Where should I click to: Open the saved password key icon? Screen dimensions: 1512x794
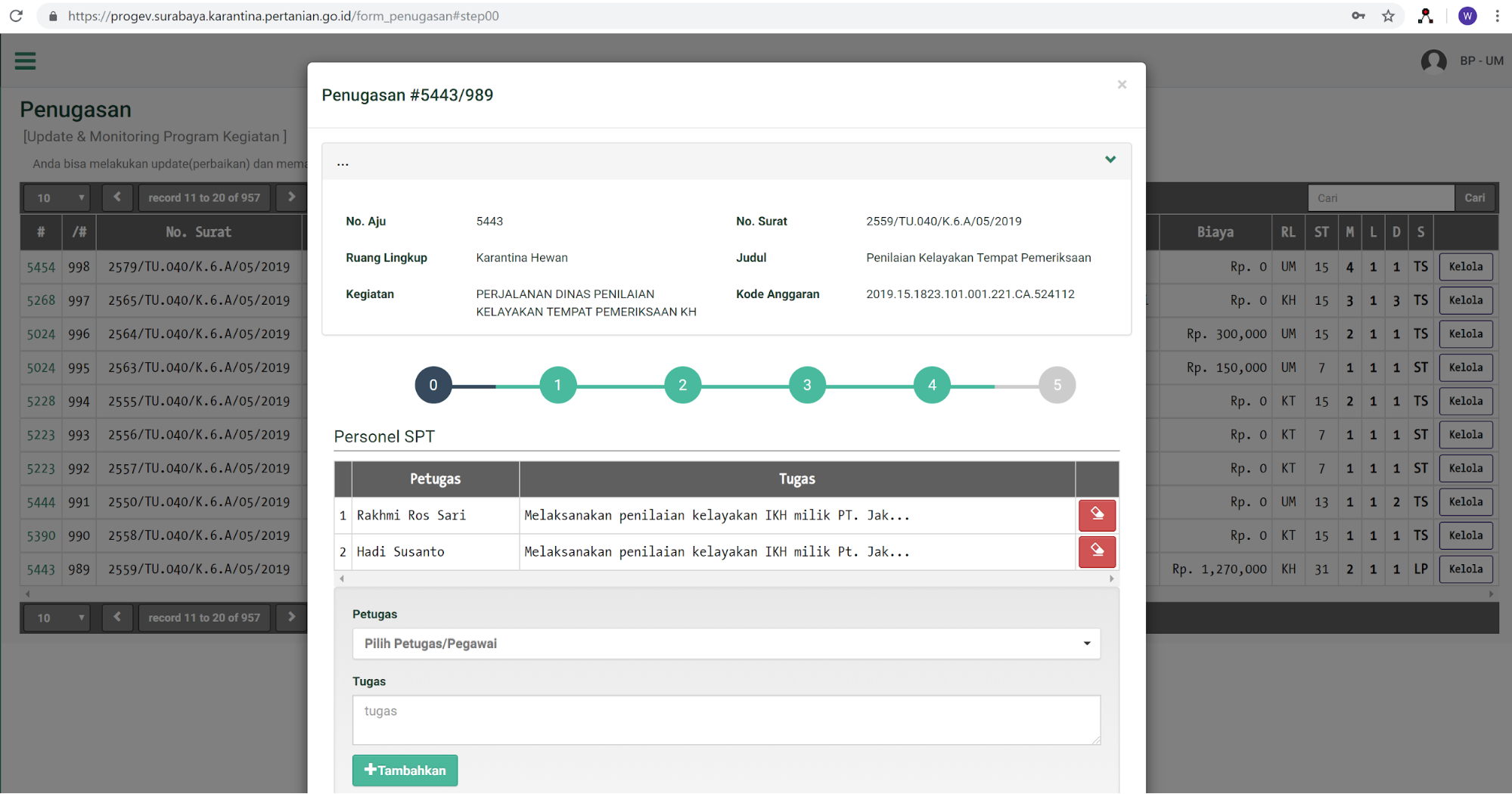[x=1358, y=16]
